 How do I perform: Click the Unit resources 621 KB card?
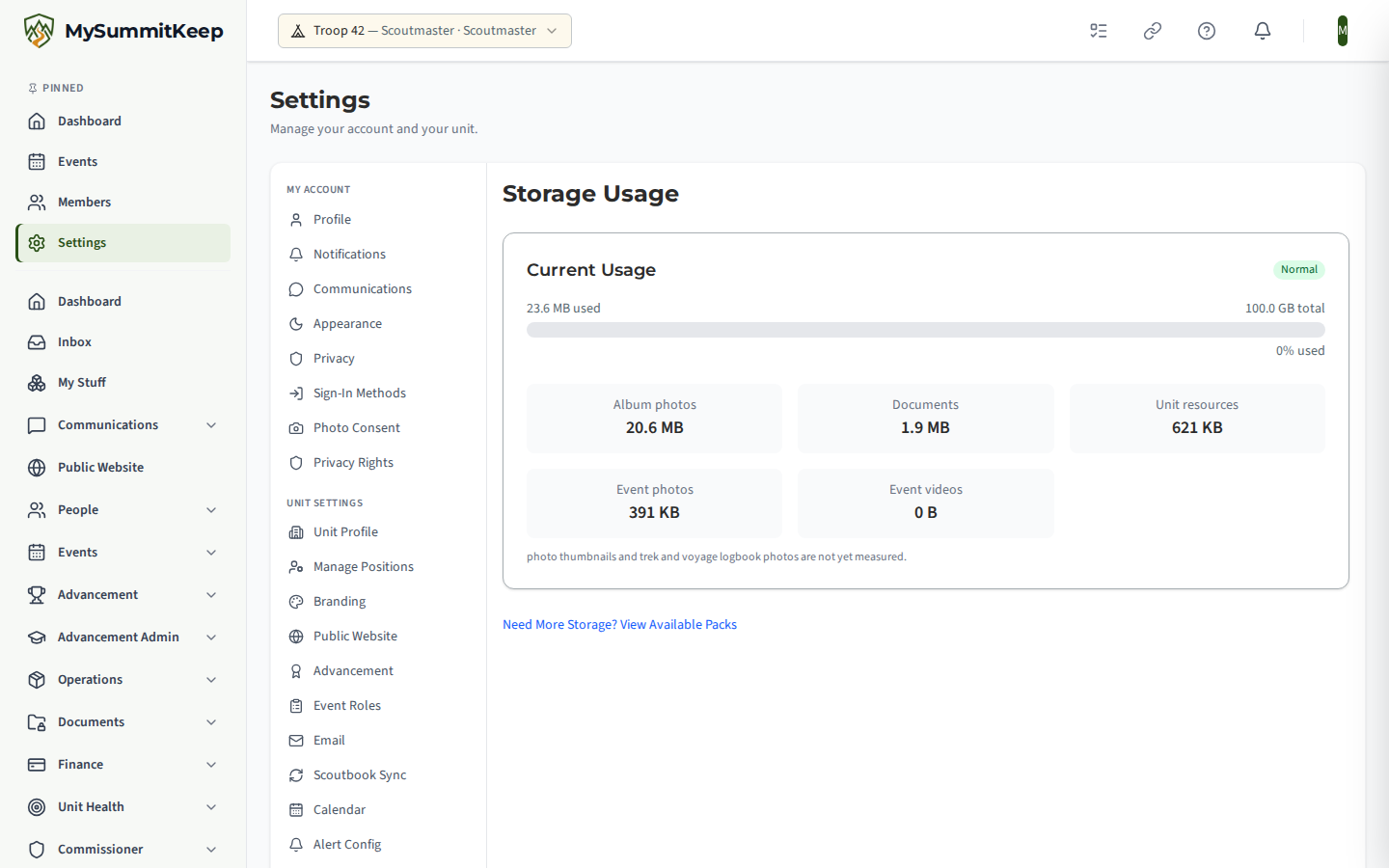pos(1197,419)
